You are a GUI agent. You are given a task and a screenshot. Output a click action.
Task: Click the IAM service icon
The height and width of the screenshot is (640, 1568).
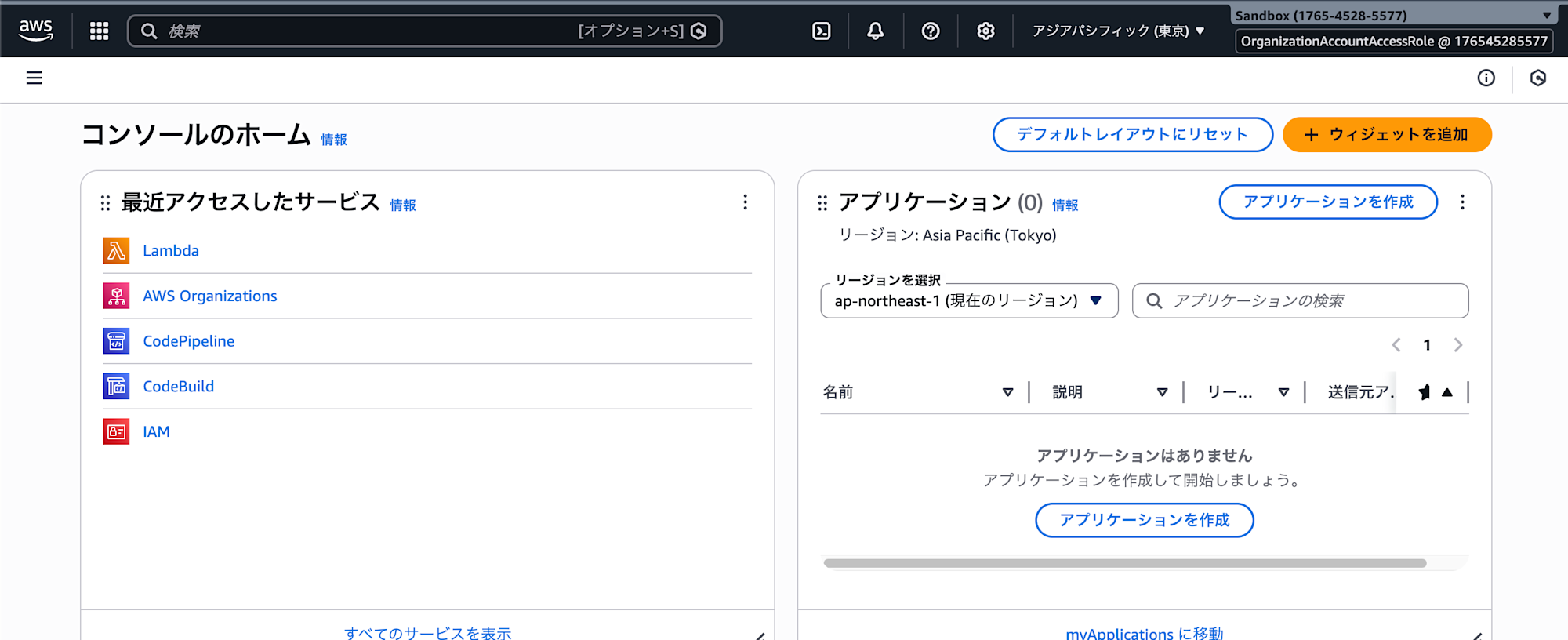point(117,431)
